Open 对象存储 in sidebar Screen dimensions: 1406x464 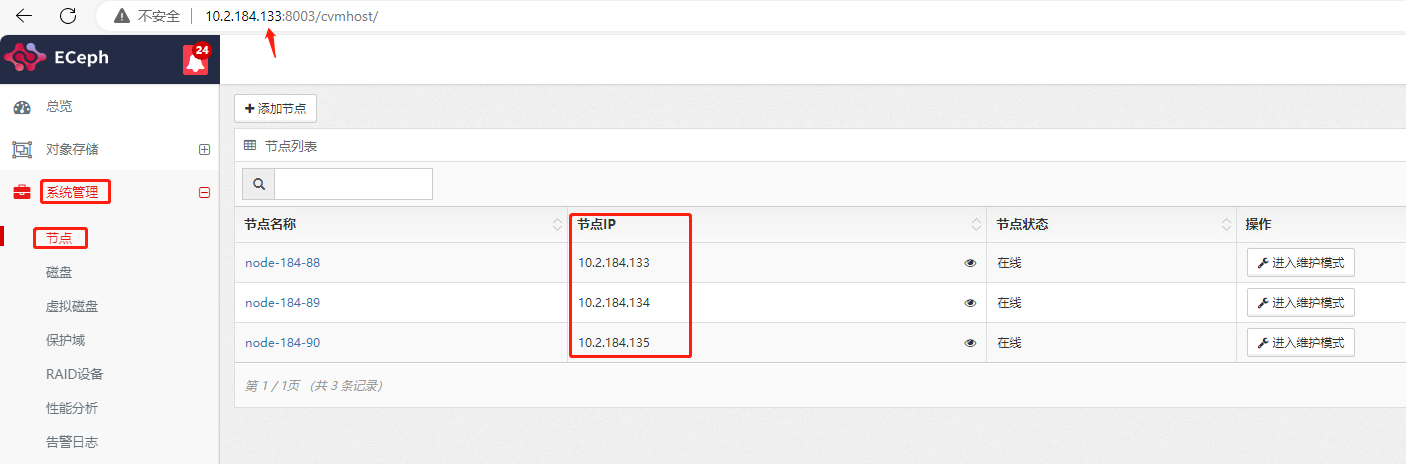click(72, 150)
